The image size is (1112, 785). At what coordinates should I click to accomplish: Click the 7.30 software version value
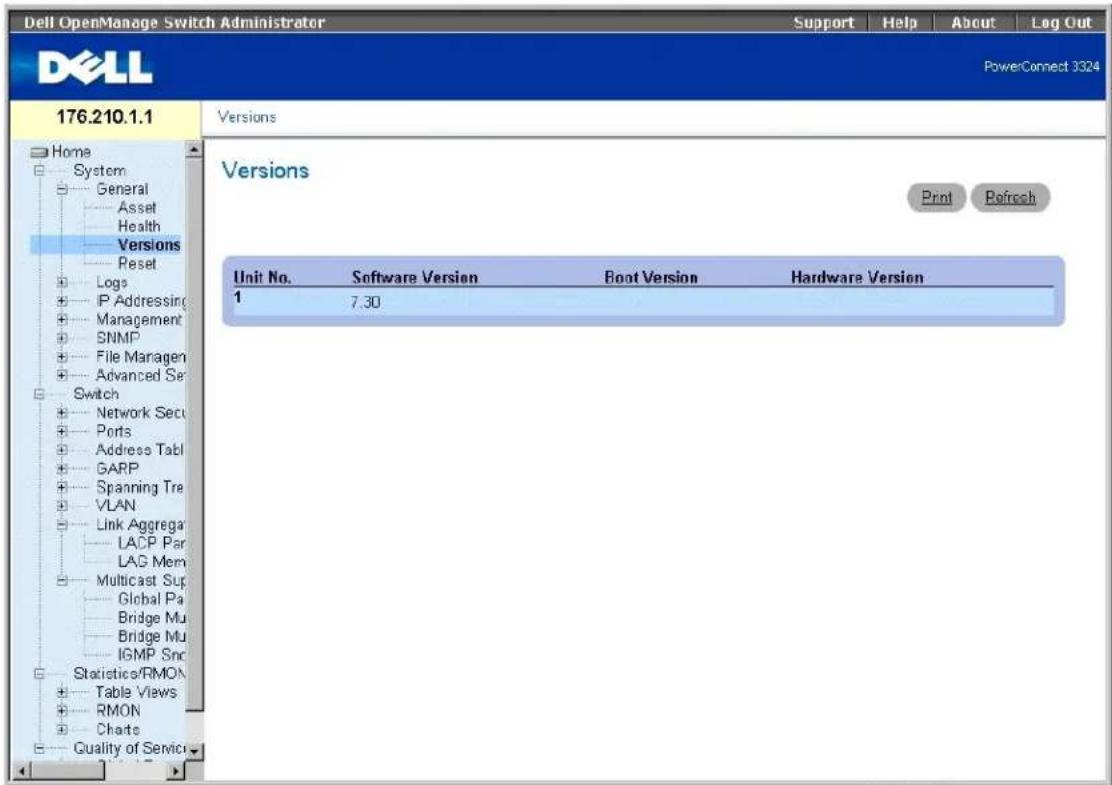(365, 302)
